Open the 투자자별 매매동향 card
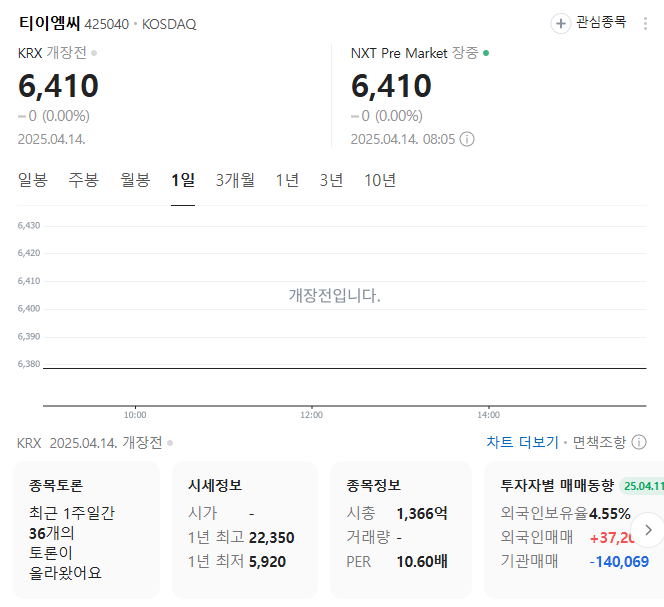Image resolution: width=664 pixels, height=607 pixels. (574, 530)
